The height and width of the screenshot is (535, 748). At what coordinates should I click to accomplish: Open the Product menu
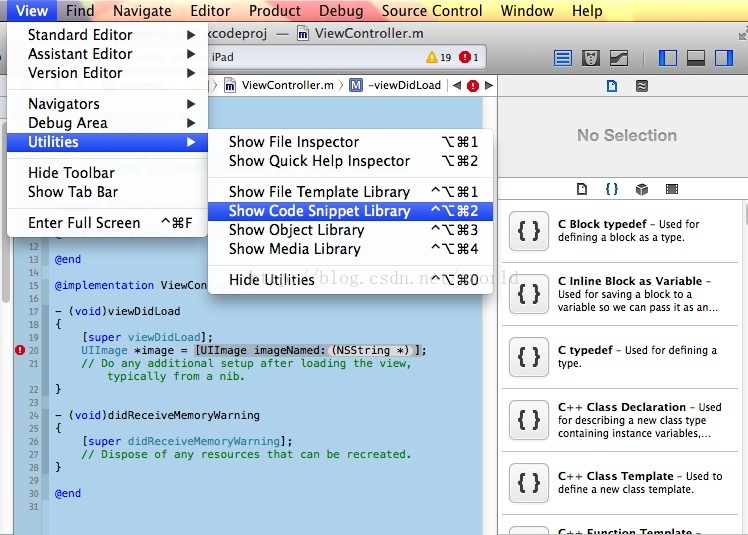[x=275, y=10]
